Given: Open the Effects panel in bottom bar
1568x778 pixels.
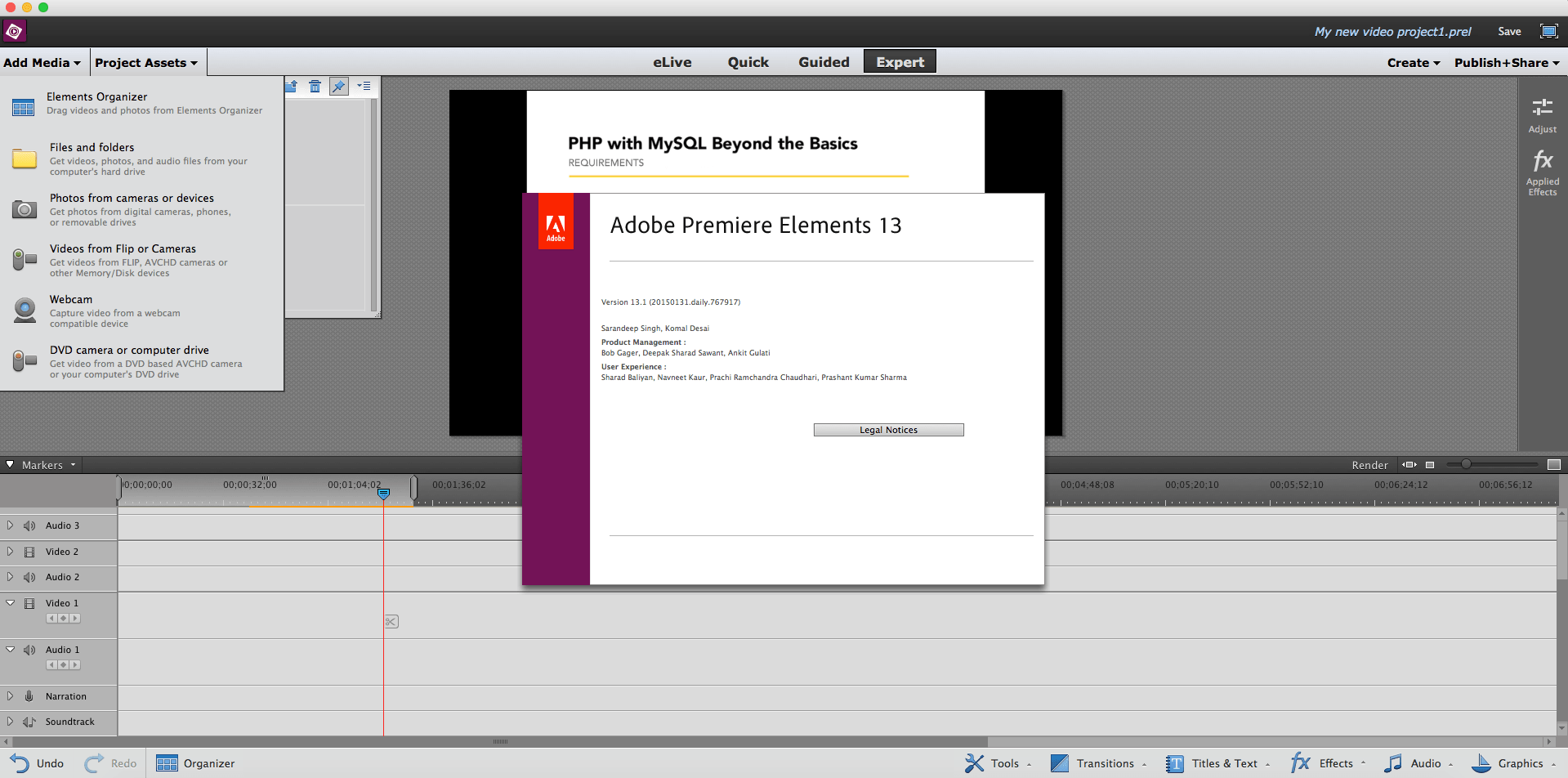Looking at the screenshot, I should point(1328,763).
